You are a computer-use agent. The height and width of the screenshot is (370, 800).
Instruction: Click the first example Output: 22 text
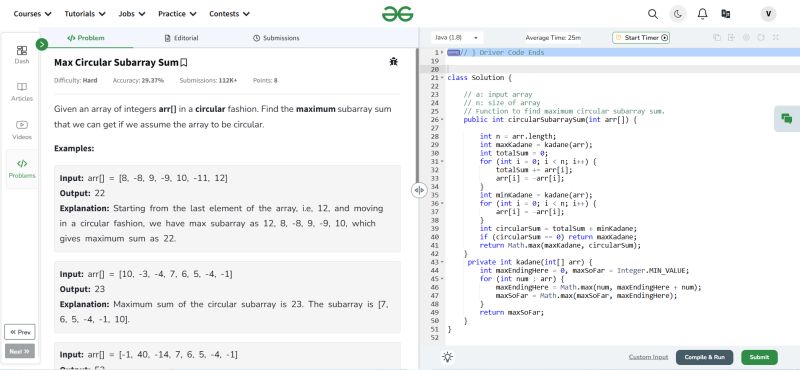(82, 193)
